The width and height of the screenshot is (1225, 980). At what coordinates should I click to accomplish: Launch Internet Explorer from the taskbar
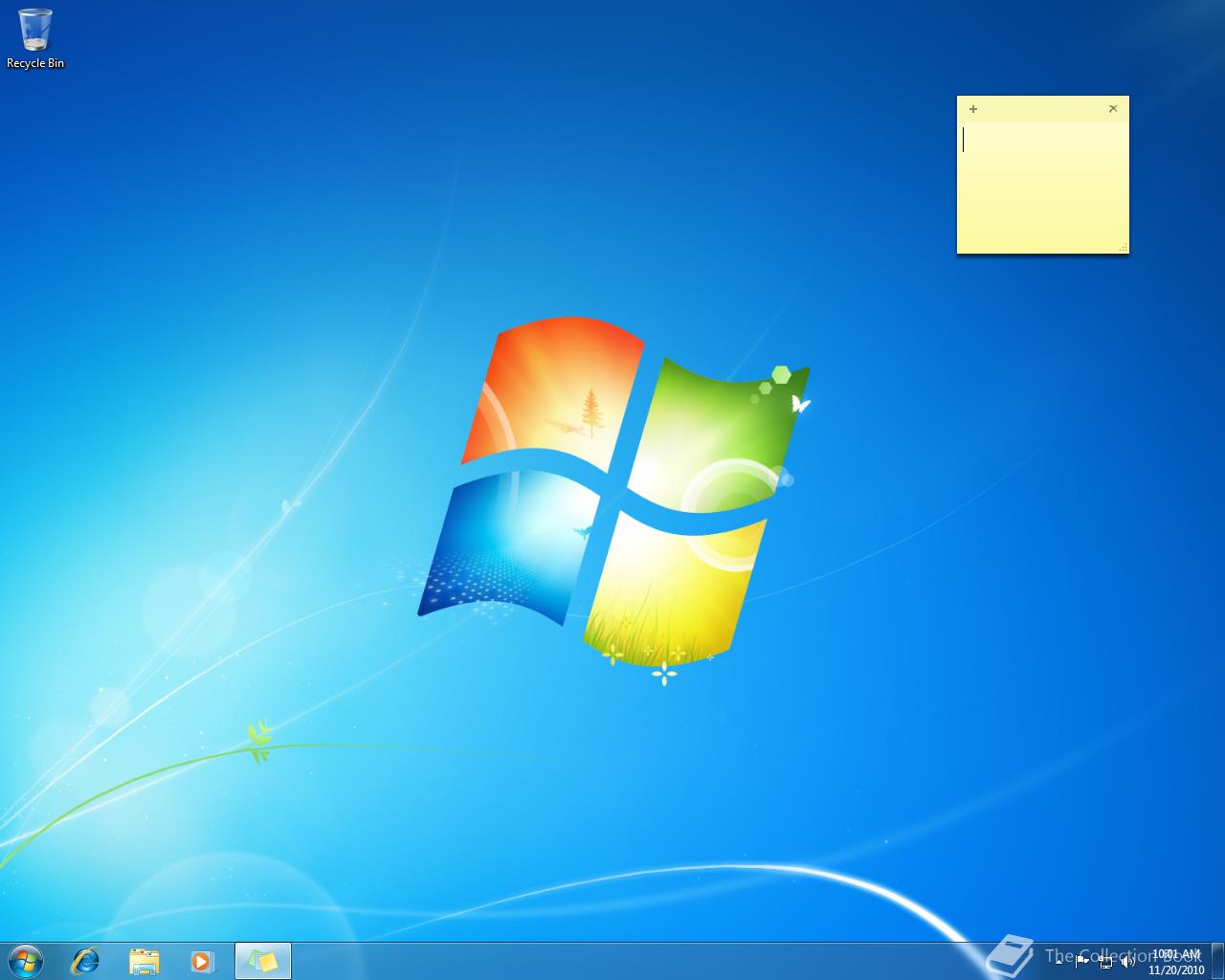pyautogui.click(x=86, y=961)
